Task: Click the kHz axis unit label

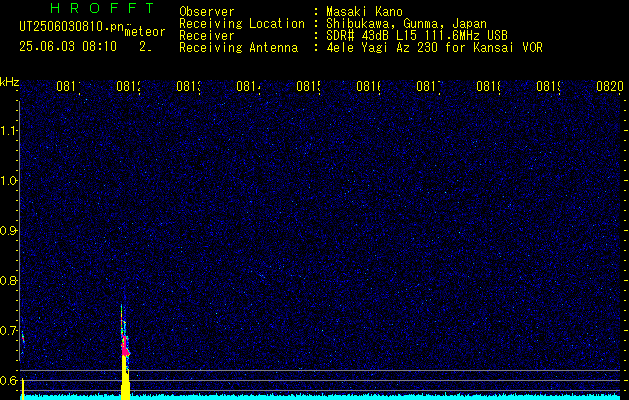Action: pyautogui.click(x=9, y=83)
